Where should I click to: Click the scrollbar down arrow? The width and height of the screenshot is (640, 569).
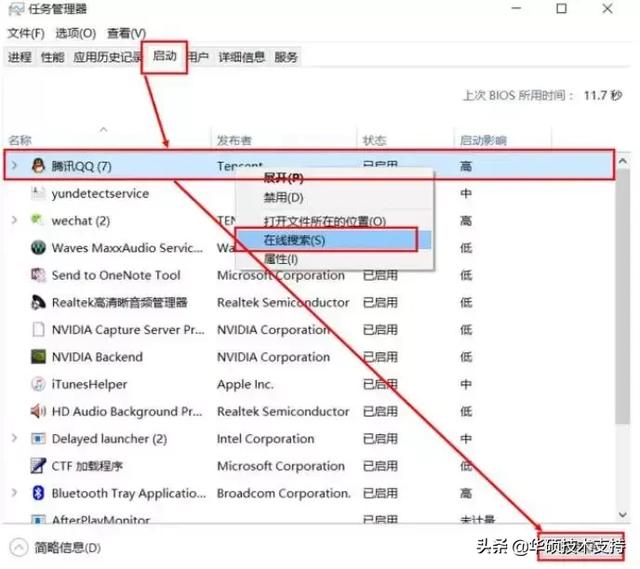[622, 515]
